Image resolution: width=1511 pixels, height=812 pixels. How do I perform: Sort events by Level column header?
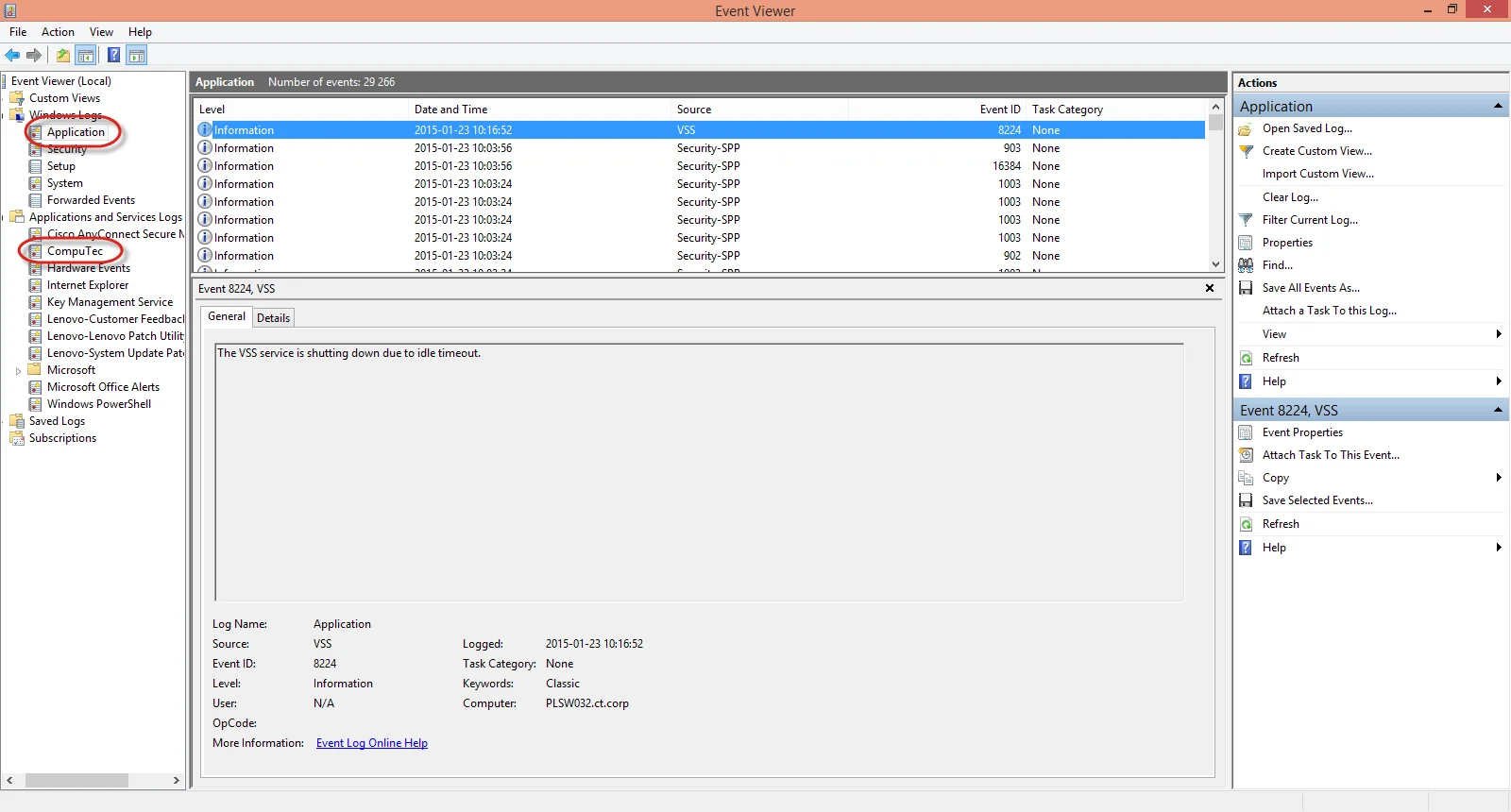point(300,110)
